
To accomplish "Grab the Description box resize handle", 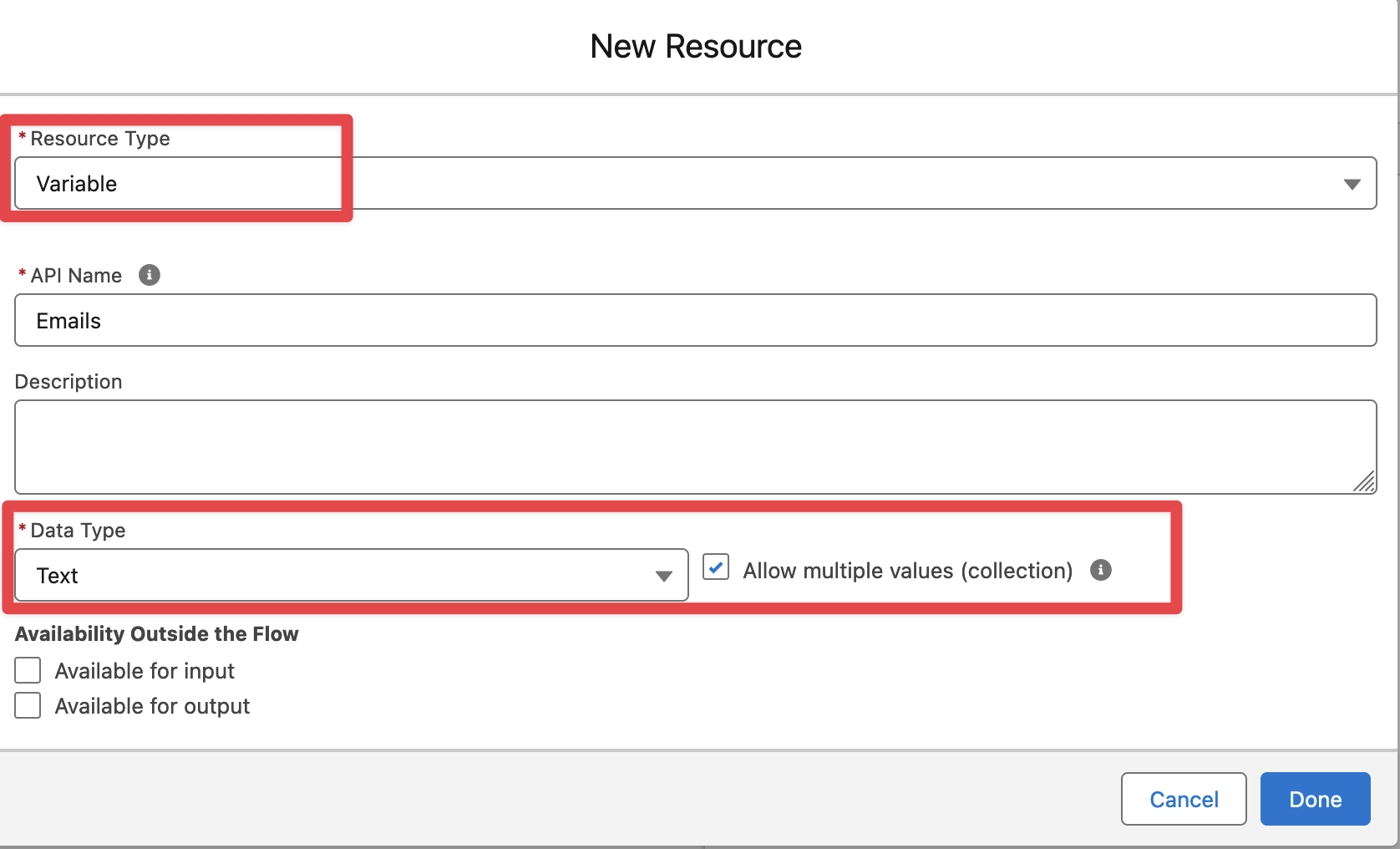I will click(x=1364, y=482).
